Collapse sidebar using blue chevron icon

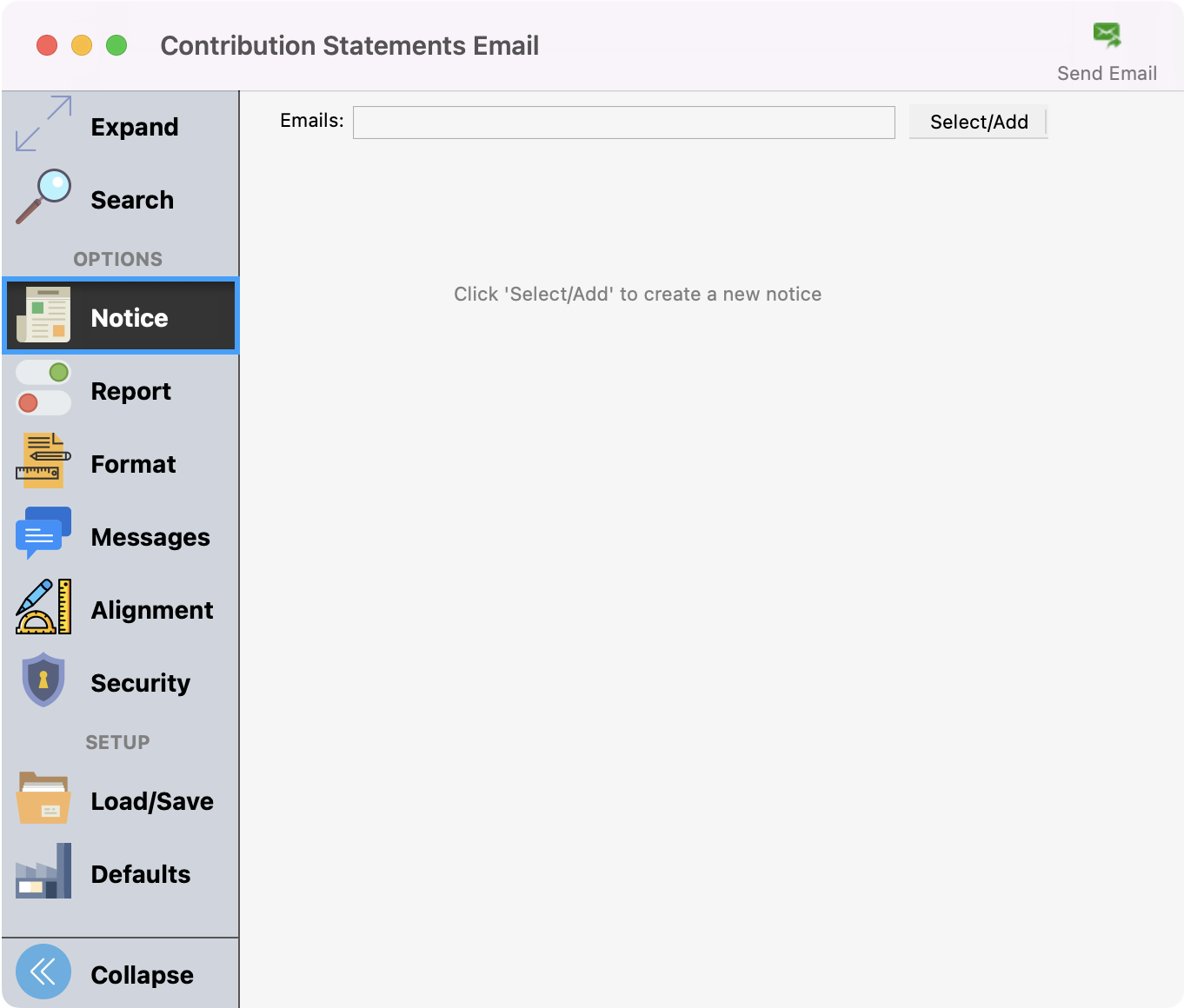tap(43, 972)
